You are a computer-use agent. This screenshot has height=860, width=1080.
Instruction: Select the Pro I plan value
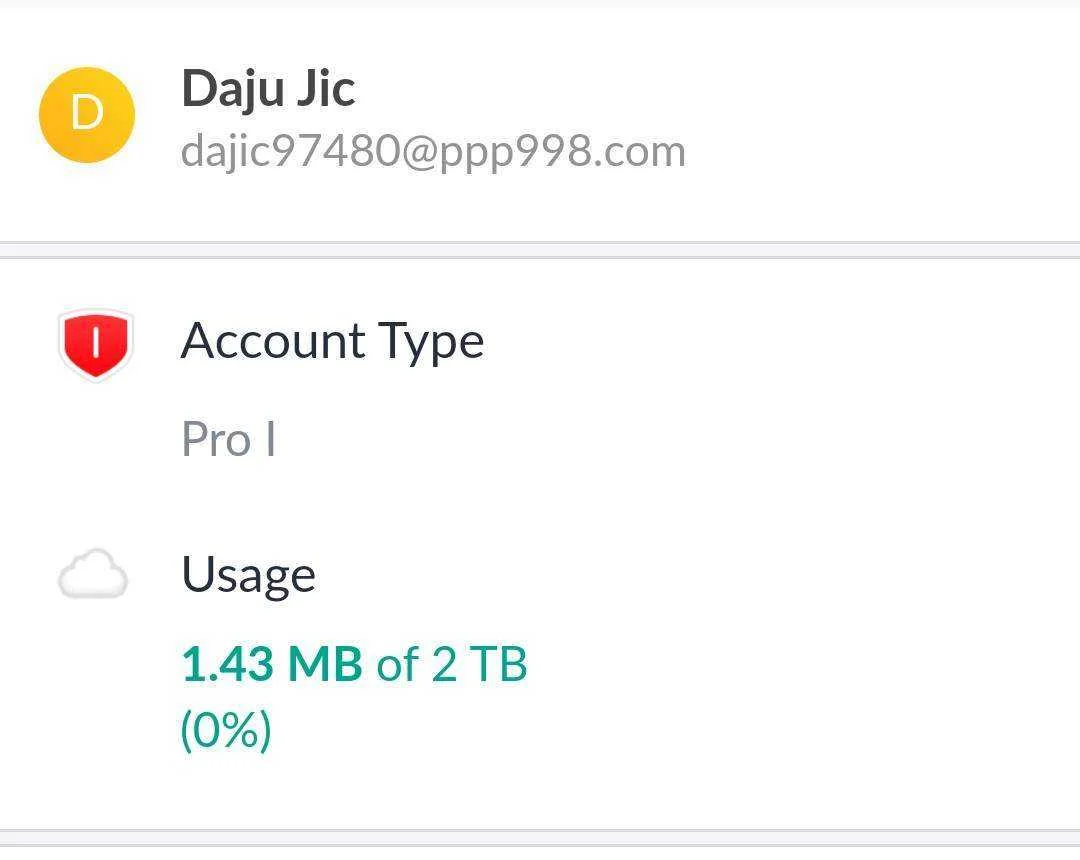tap(229, 439)
